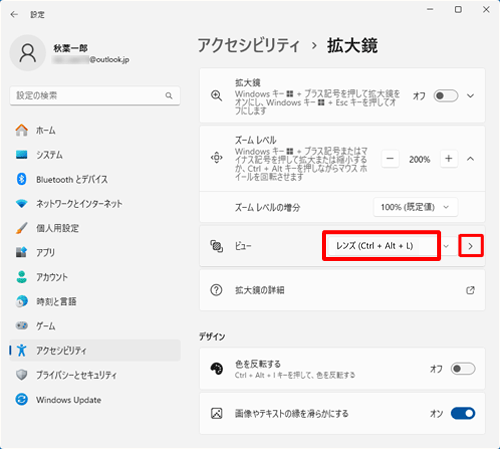Collapse the ズーム レベル section
Viewport: 500px width, 449px height.
pos(470,159)
